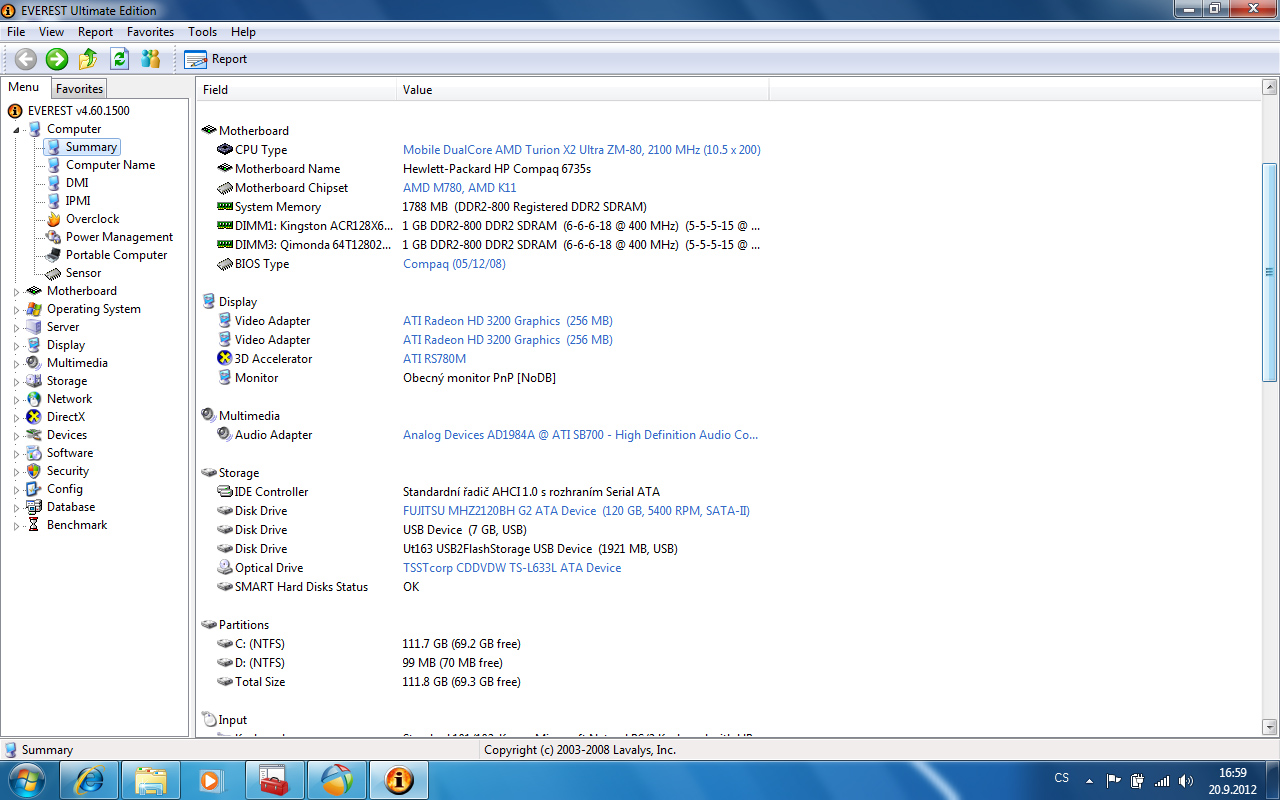
Task: Click the Audio Adapter row icon
Action: (x=225, y=435)
